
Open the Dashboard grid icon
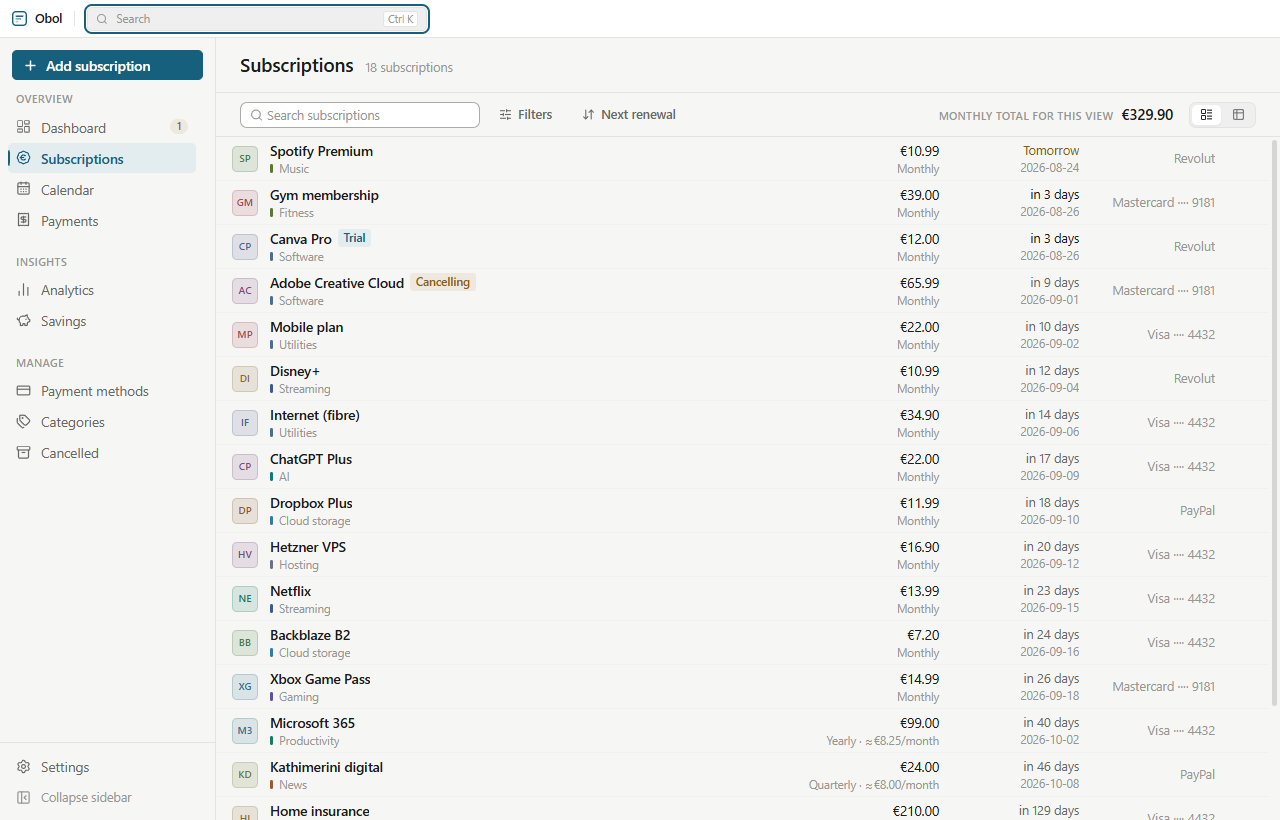point(24,127)
